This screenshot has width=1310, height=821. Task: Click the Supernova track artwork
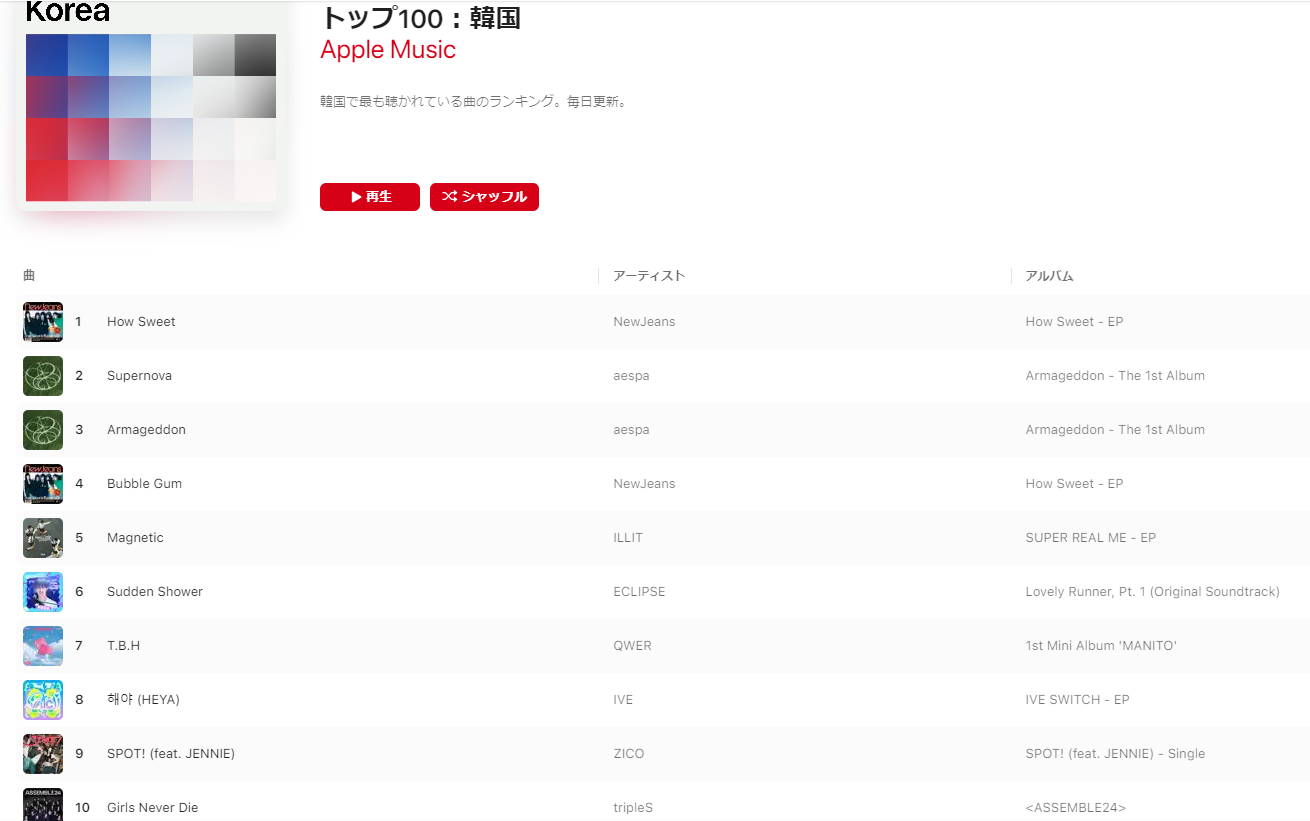pos(43,376)
